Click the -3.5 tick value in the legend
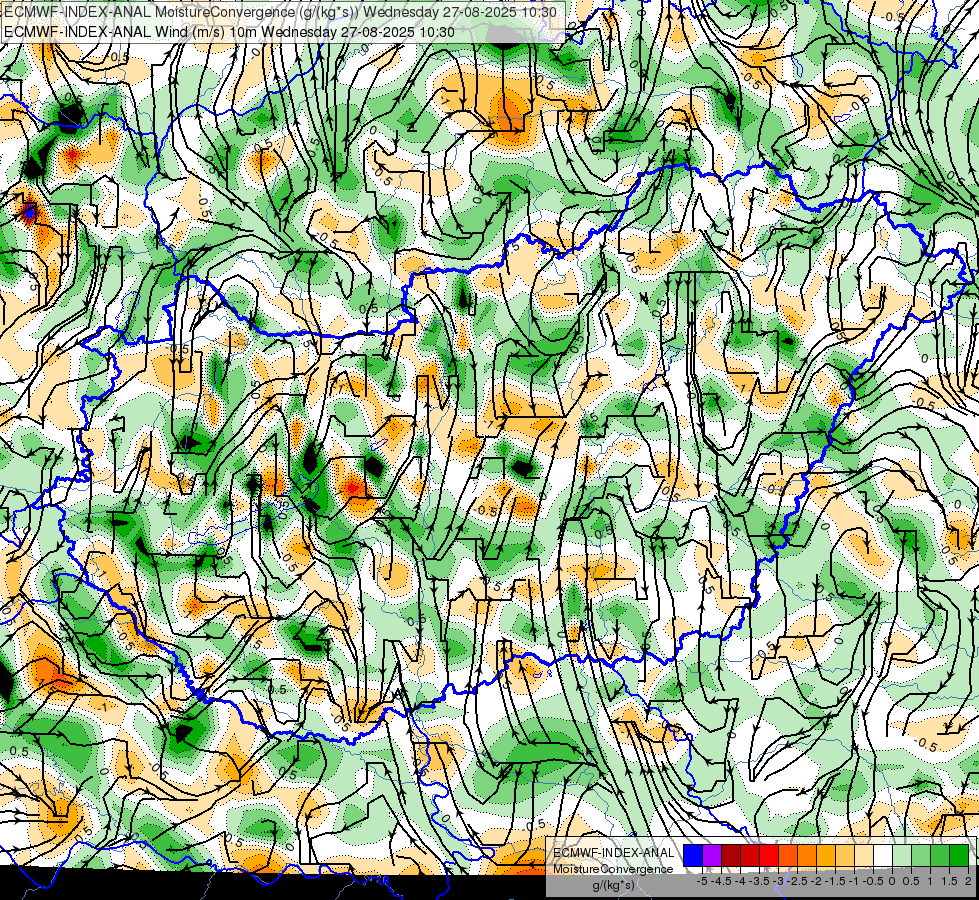979x900 pixels. pos(759,881)
